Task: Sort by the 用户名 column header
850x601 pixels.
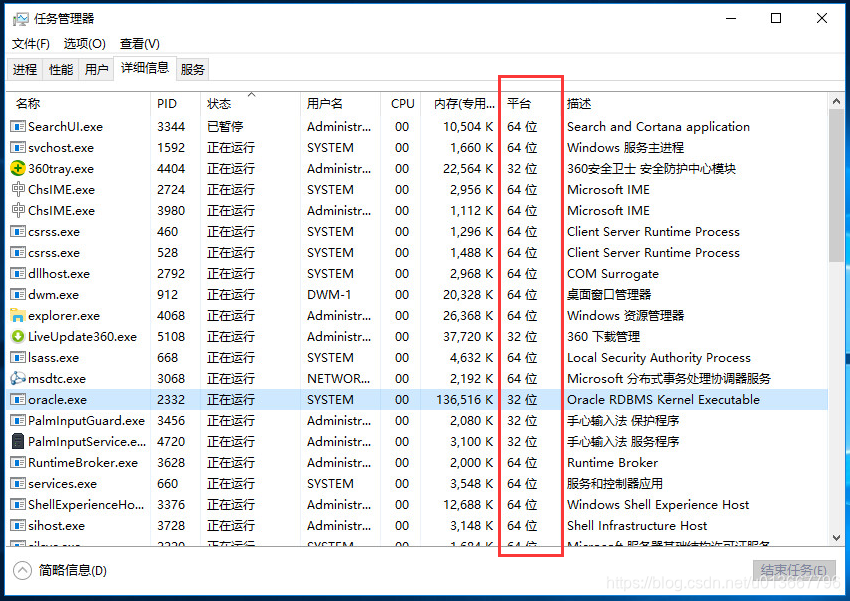Action: 340,104
